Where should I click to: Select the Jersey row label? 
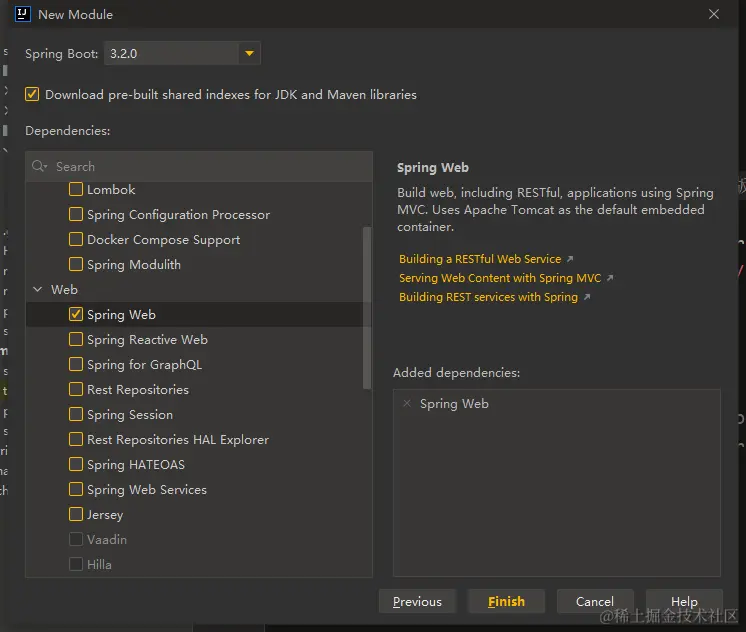click(105, 514)
